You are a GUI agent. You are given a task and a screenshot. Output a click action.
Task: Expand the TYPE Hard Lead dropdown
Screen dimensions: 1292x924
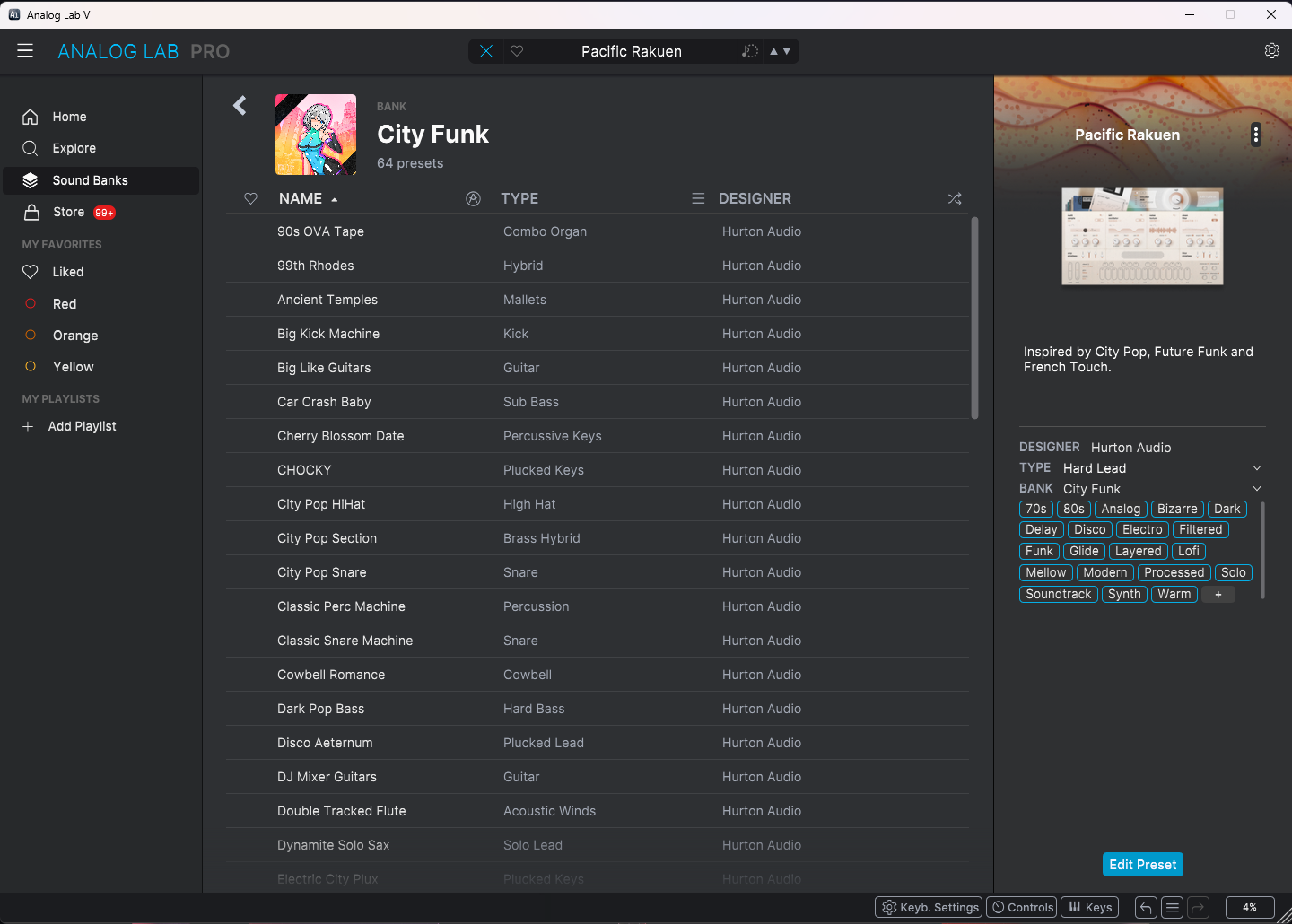(1257, 468)
